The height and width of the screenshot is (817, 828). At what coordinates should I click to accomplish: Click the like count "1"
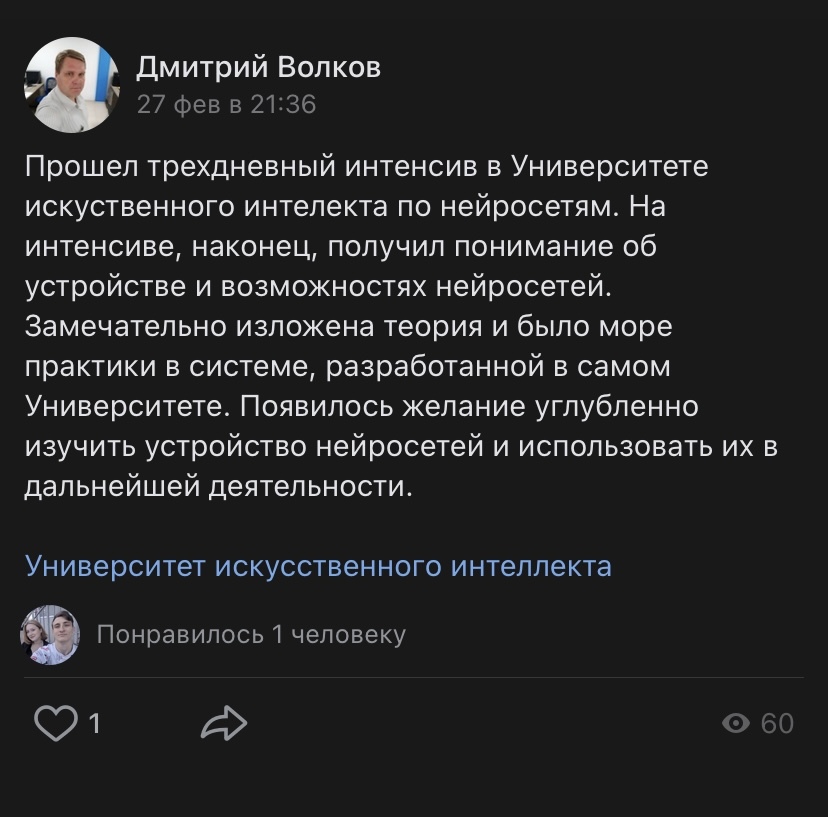coord(95,723)
